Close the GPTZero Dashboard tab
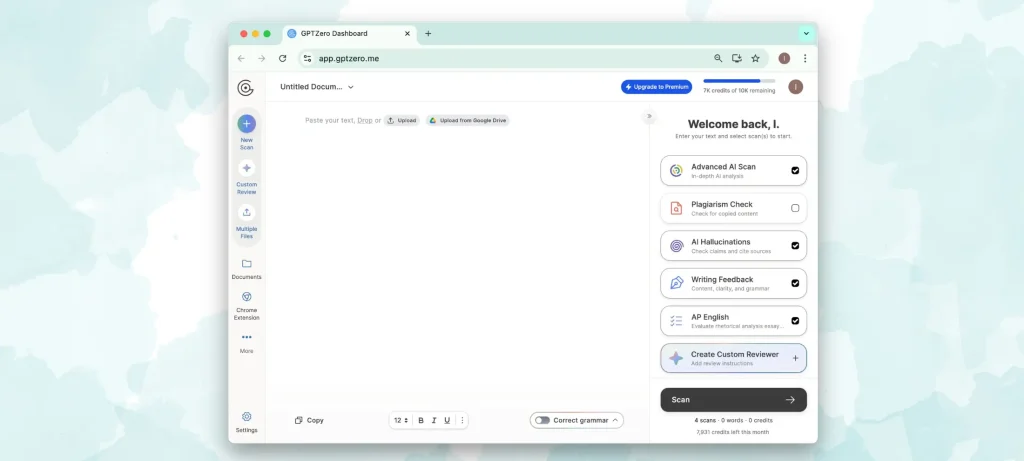 click(407, 33)
